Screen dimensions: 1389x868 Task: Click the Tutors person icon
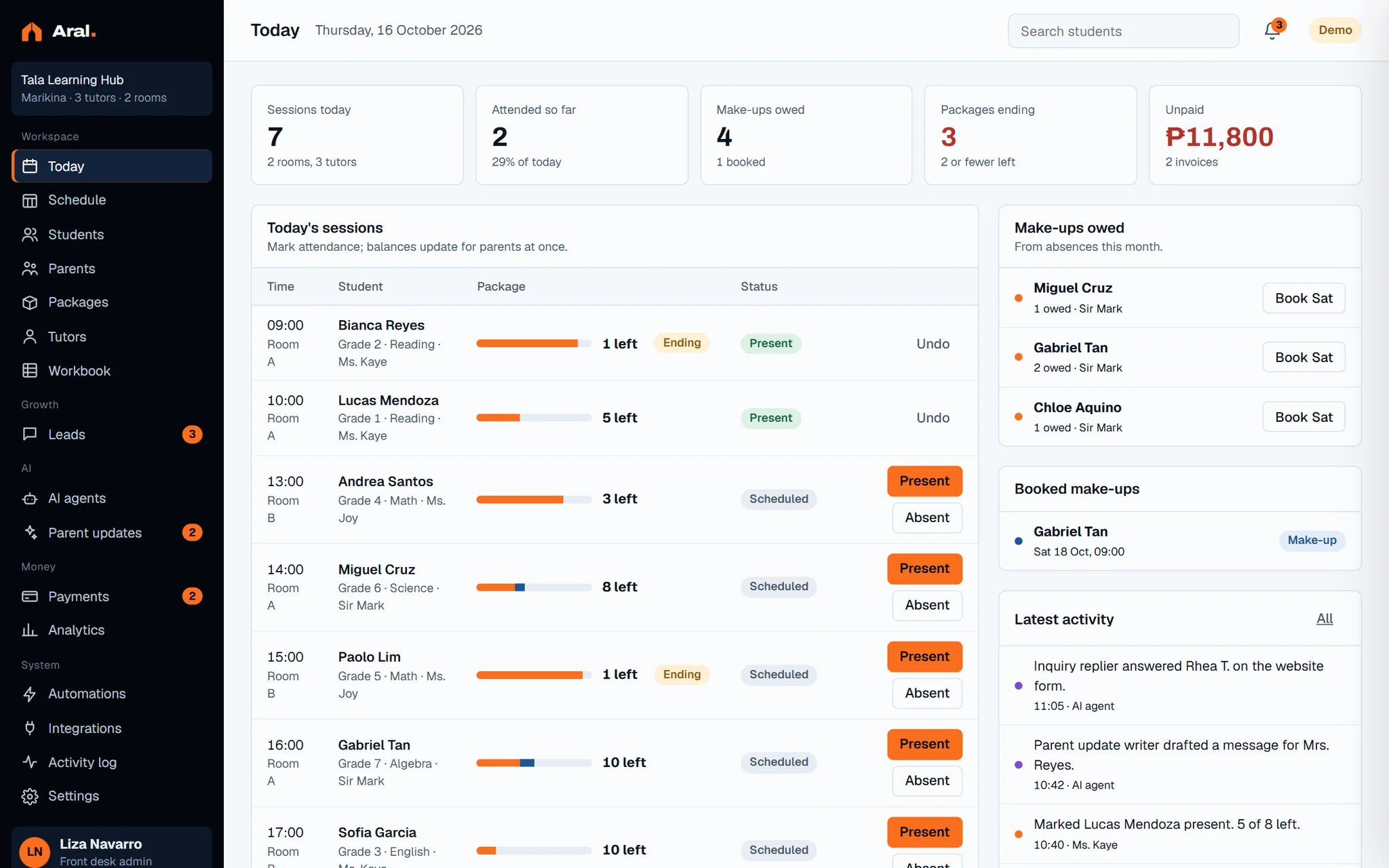pos(30,336)
